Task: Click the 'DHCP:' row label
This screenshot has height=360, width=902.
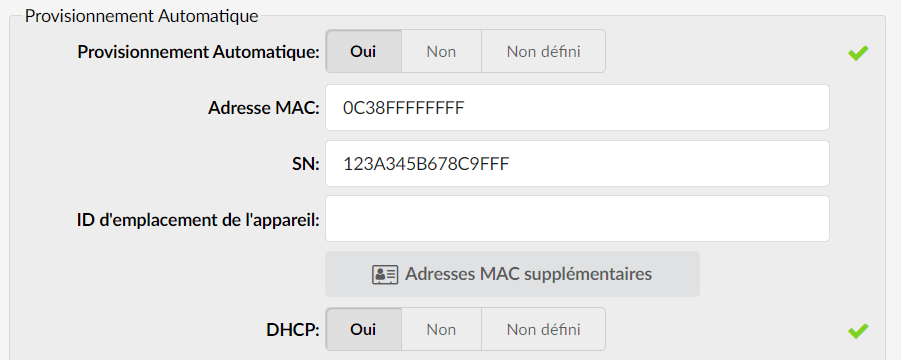Action: click(293, 330)
